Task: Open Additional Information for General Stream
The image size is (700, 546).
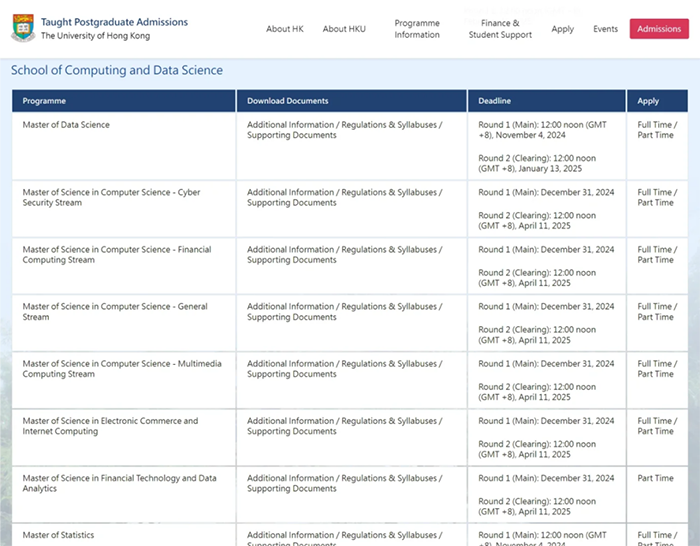Action: tap(290, 307)
